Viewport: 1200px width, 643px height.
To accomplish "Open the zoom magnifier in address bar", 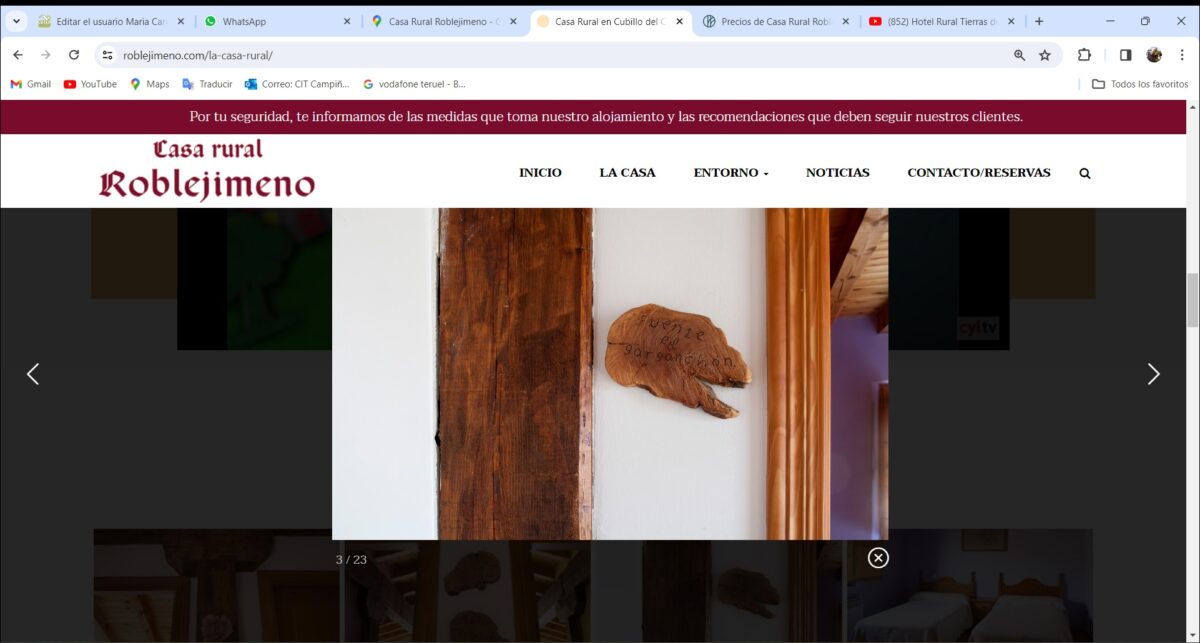I will click(1019, 55).
